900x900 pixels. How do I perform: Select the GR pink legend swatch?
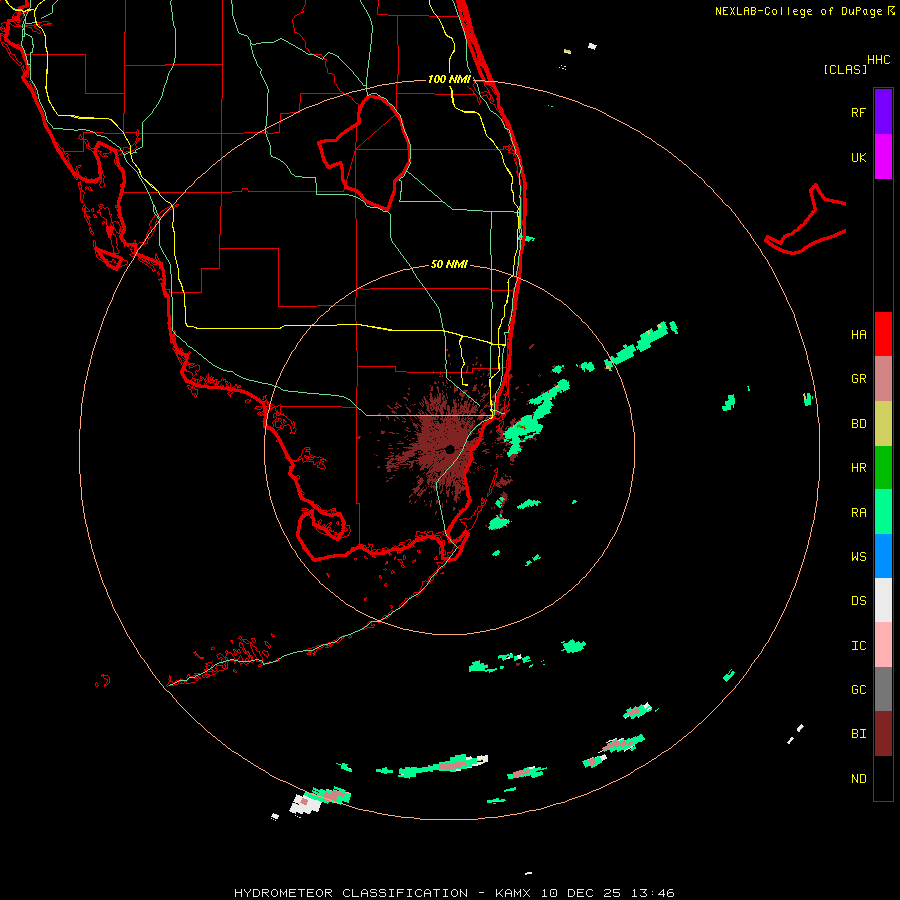point(883,379)
